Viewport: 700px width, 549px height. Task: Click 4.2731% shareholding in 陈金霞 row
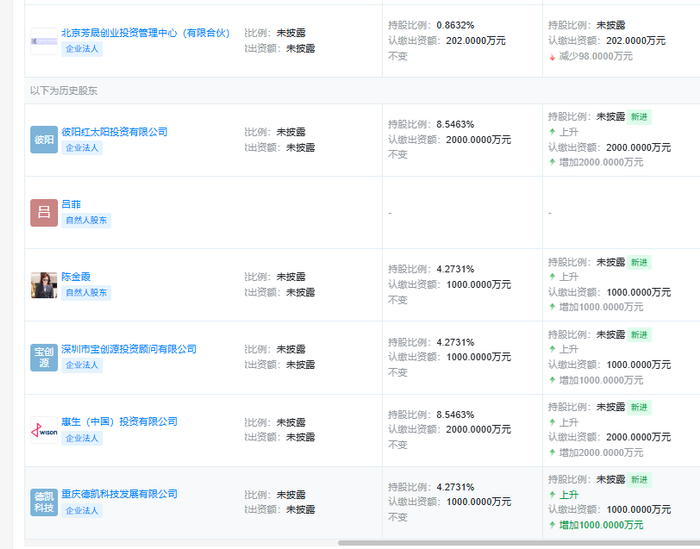pyautogui.click(x=455, y=269)
